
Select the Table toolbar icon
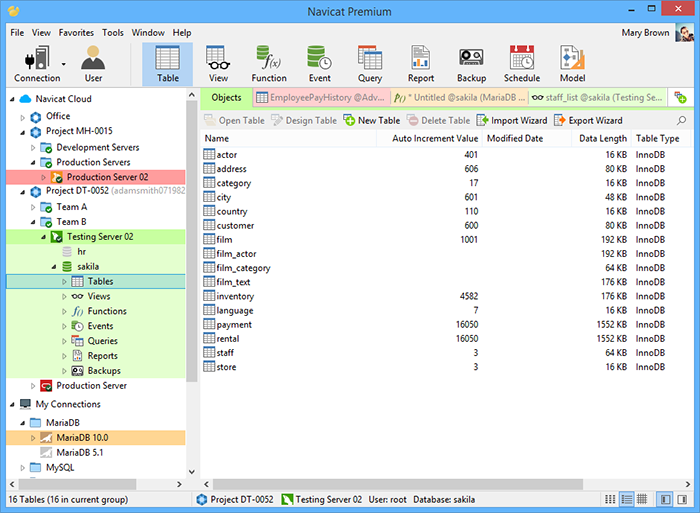167,64
